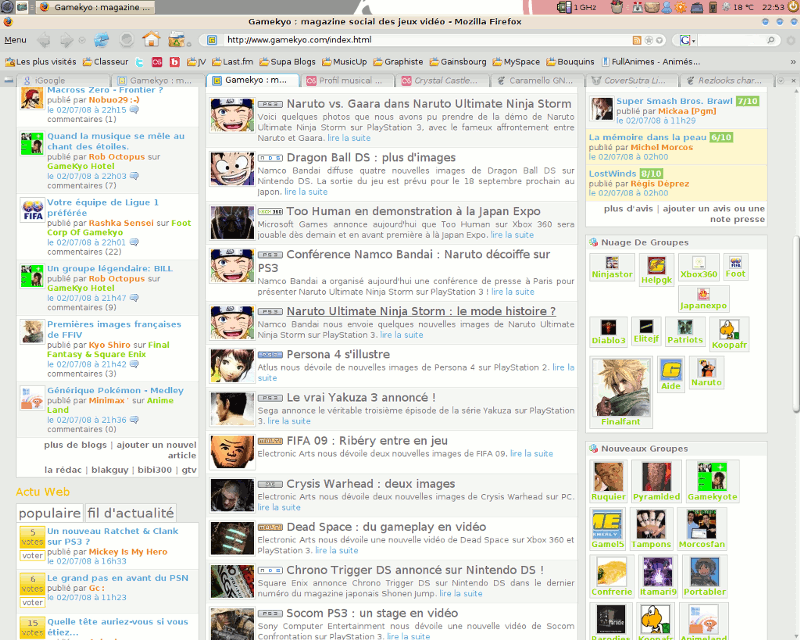Select the 'populaire' tab under Actu Web
This screenshot has width=800, height=640.
coord(50,513)
